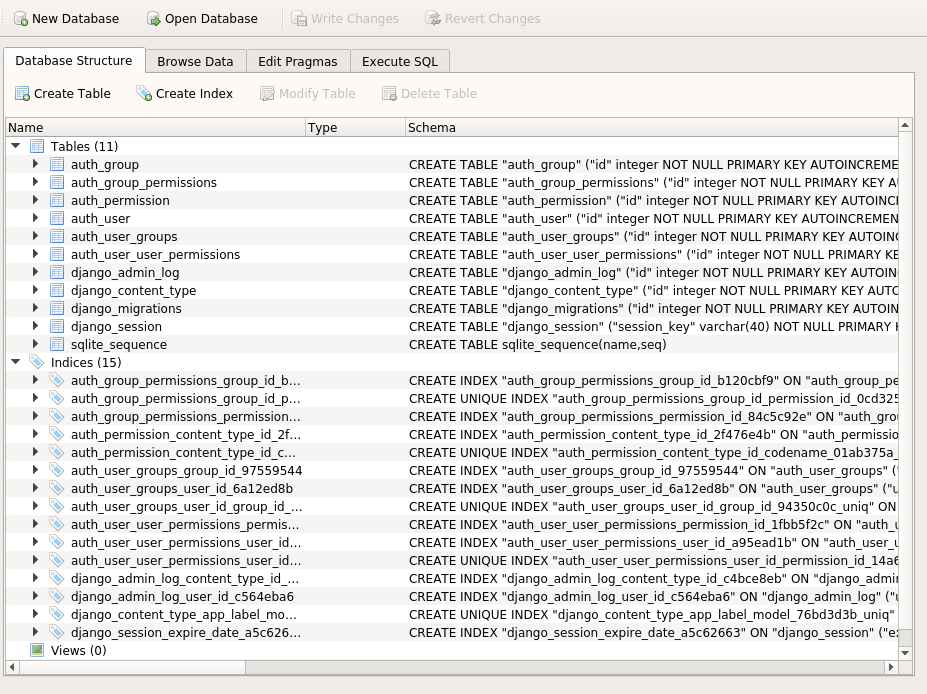The width and height of the screenshot is (927, 694).
Task: Click the Tables (11) group icon
Action: pos(37,146)
